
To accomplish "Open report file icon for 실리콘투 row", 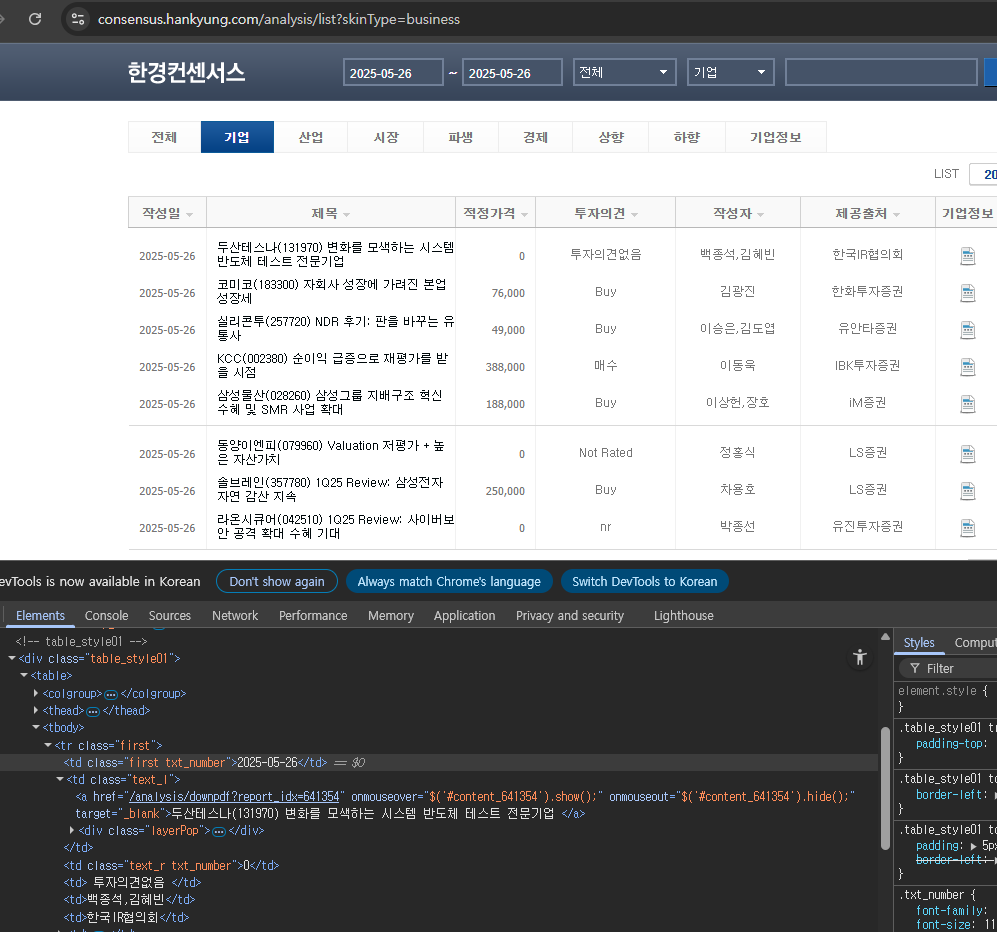I will 967,329.
